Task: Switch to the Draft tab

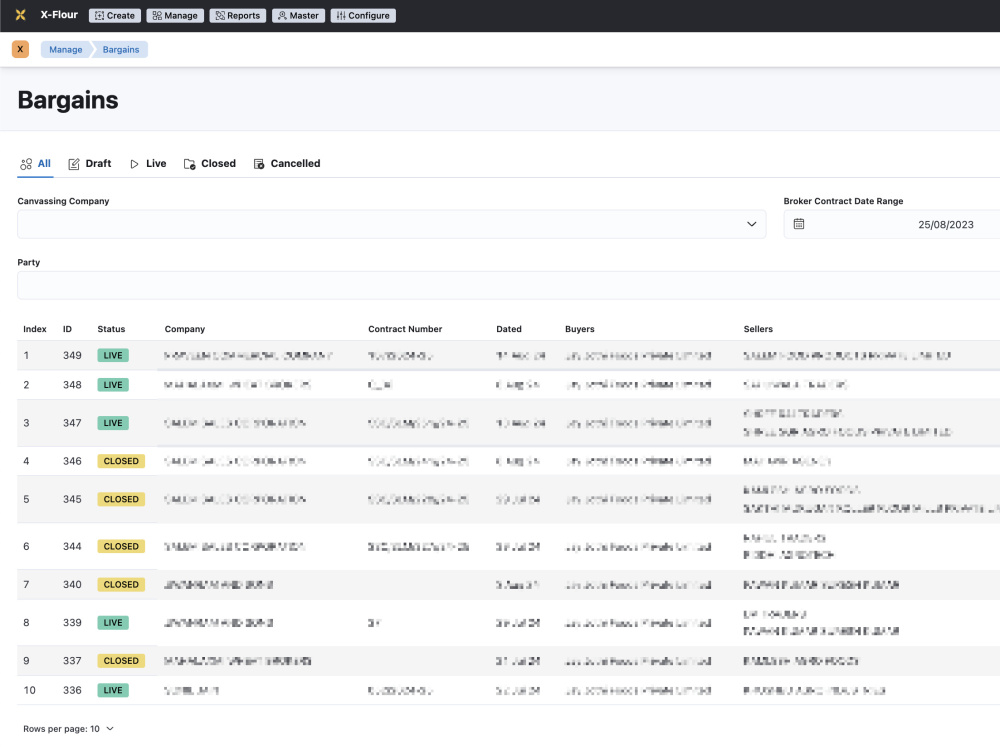Action: tap(90, 164)
